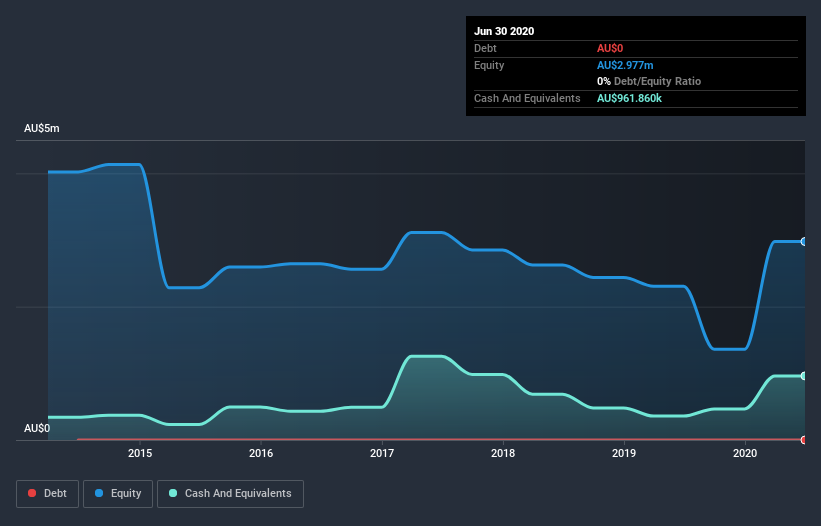Image resolution: width=821 pixels, height=526 pixels.
Task: Toggle the Equity legend button
Action: tap(118, 494)
